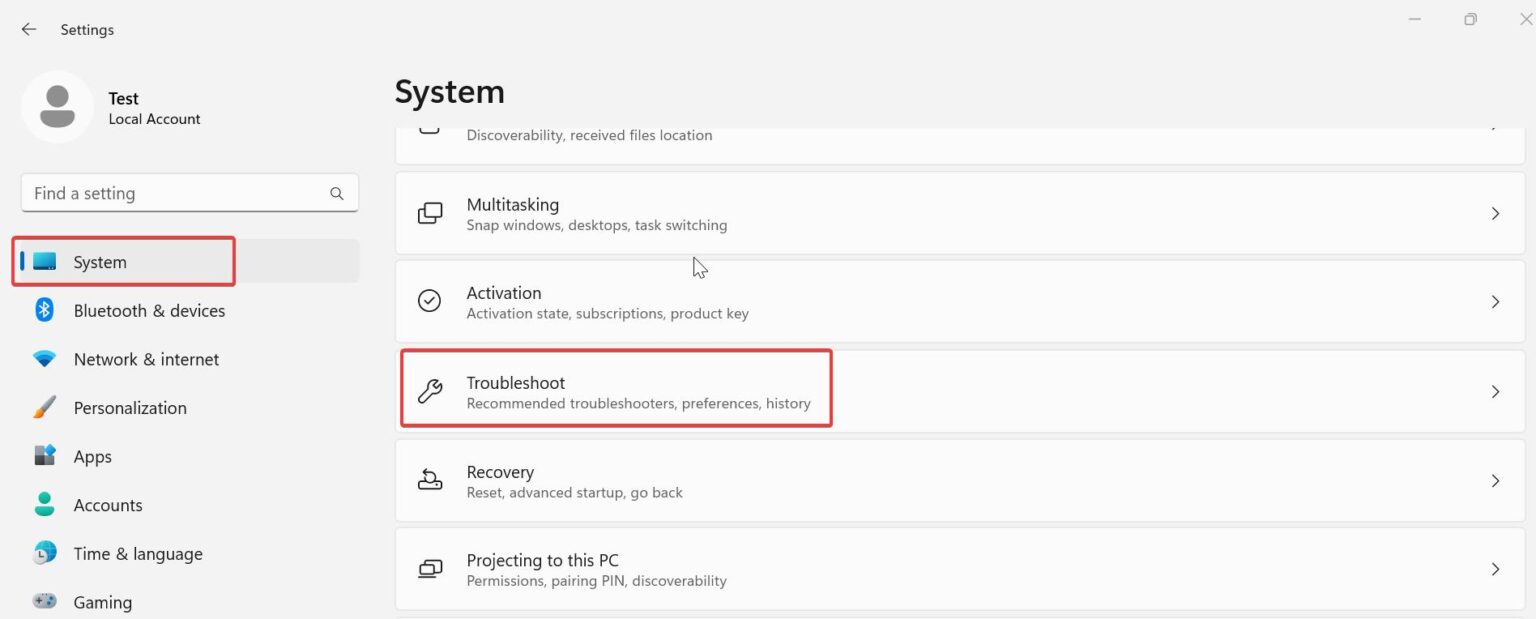The image size is (1536, 619).
Task: Expand the Recovery settings chevron
Action: click(x=1496, y=480)
